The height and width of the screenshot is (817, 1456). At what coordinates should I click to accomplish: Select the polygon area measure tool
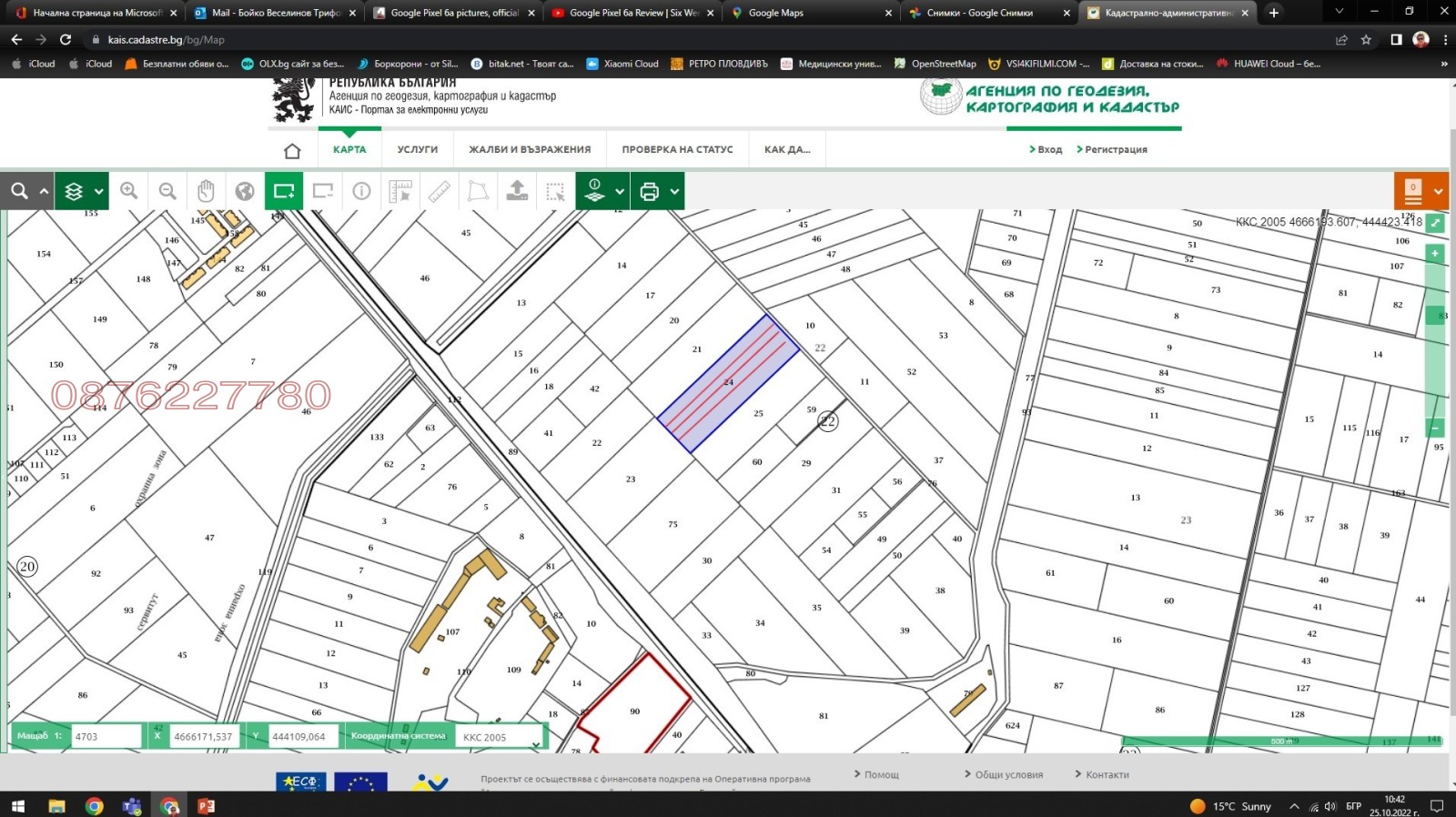(478, 191)
